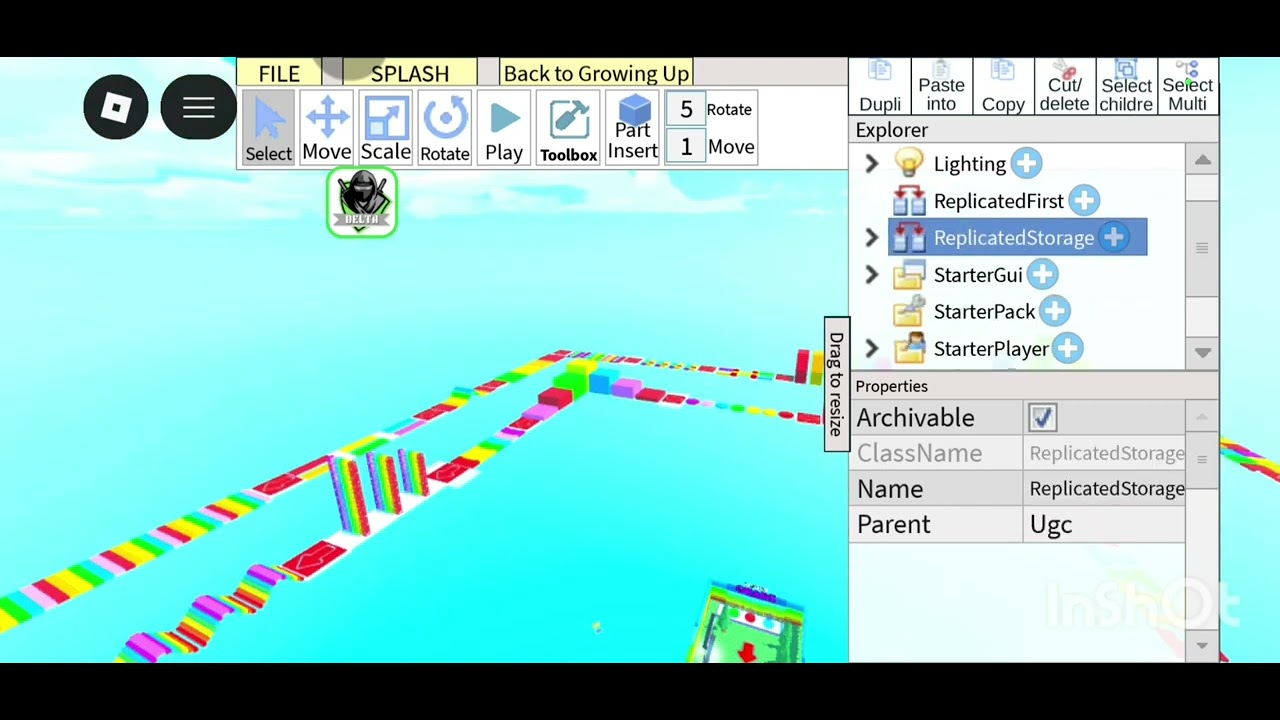1280x720 pixels.
Task: Click the Drag to resize handle
Action: click(x=836, y=384)
